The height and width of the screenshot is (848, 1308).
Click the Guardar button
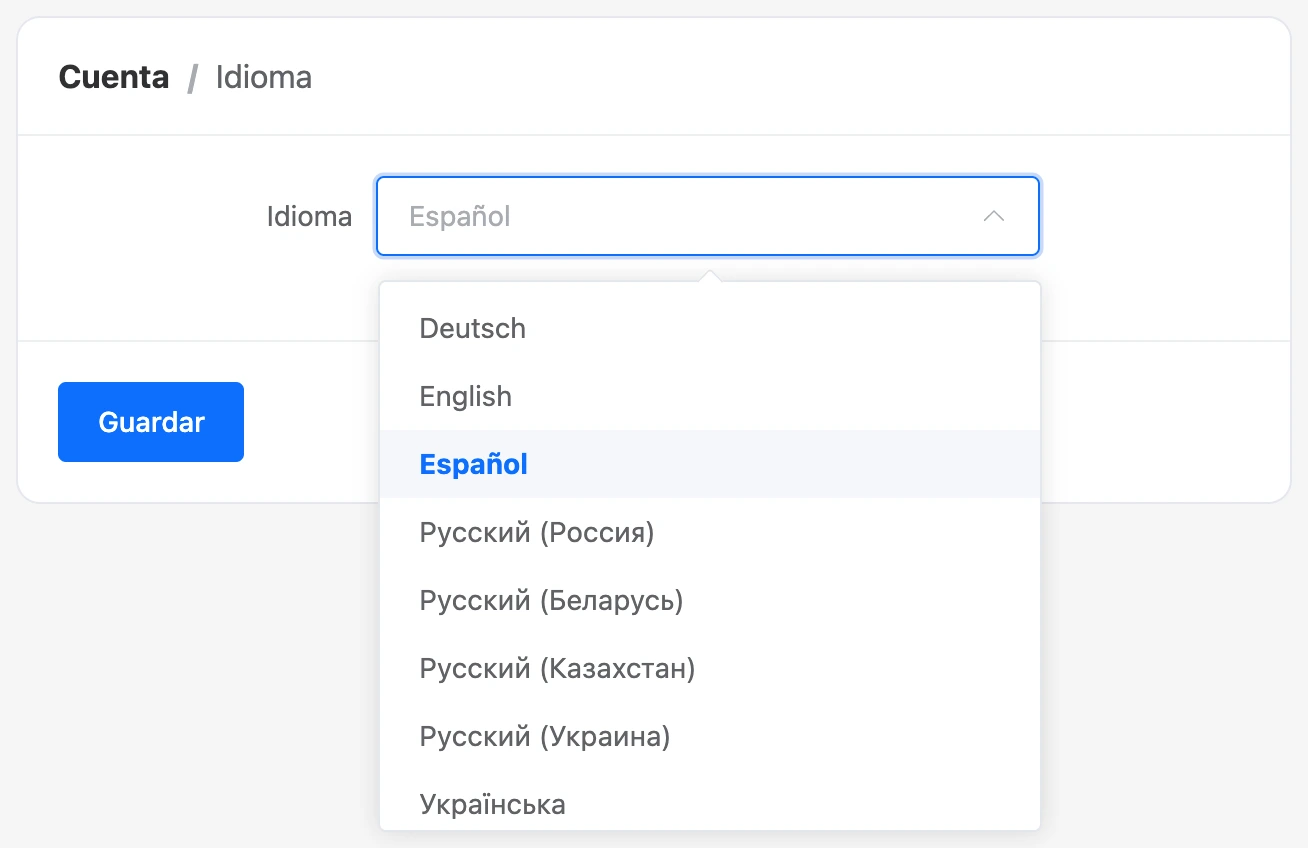coord(151,422)
